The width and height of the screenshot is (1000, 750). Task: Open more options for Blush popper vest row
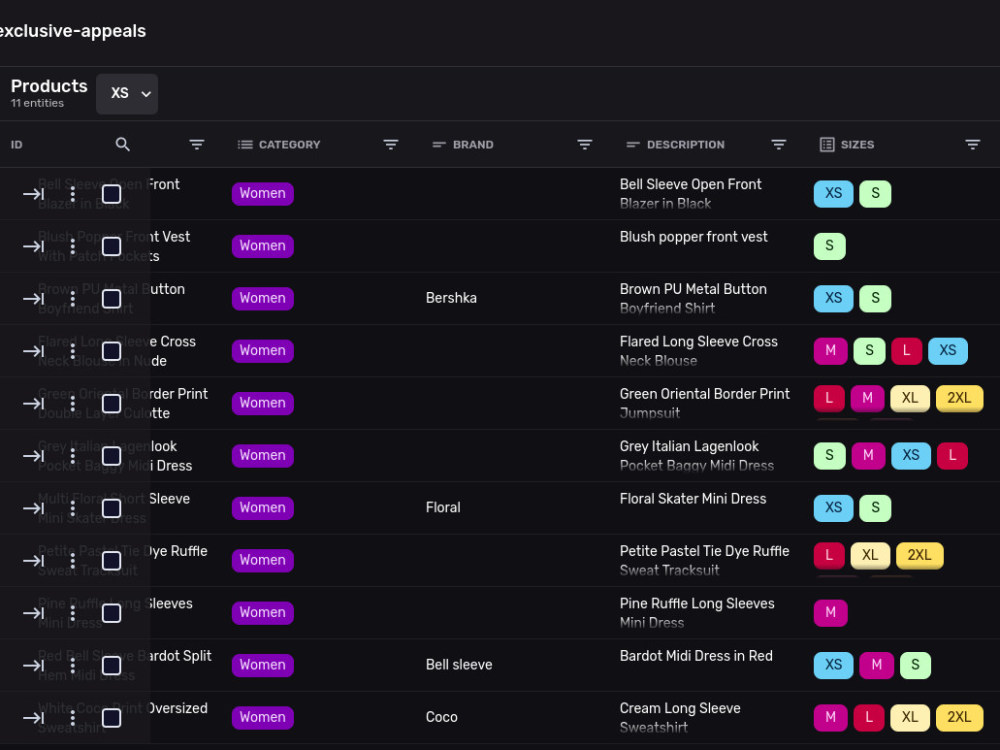[73, 246]
